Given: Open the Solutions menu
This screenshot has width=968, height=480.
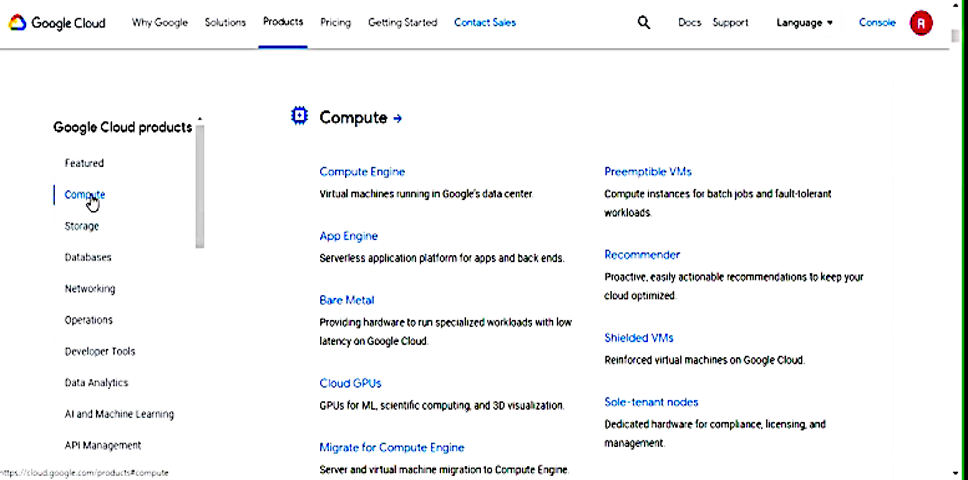Looking at the screenshot, I should [225, 22].
